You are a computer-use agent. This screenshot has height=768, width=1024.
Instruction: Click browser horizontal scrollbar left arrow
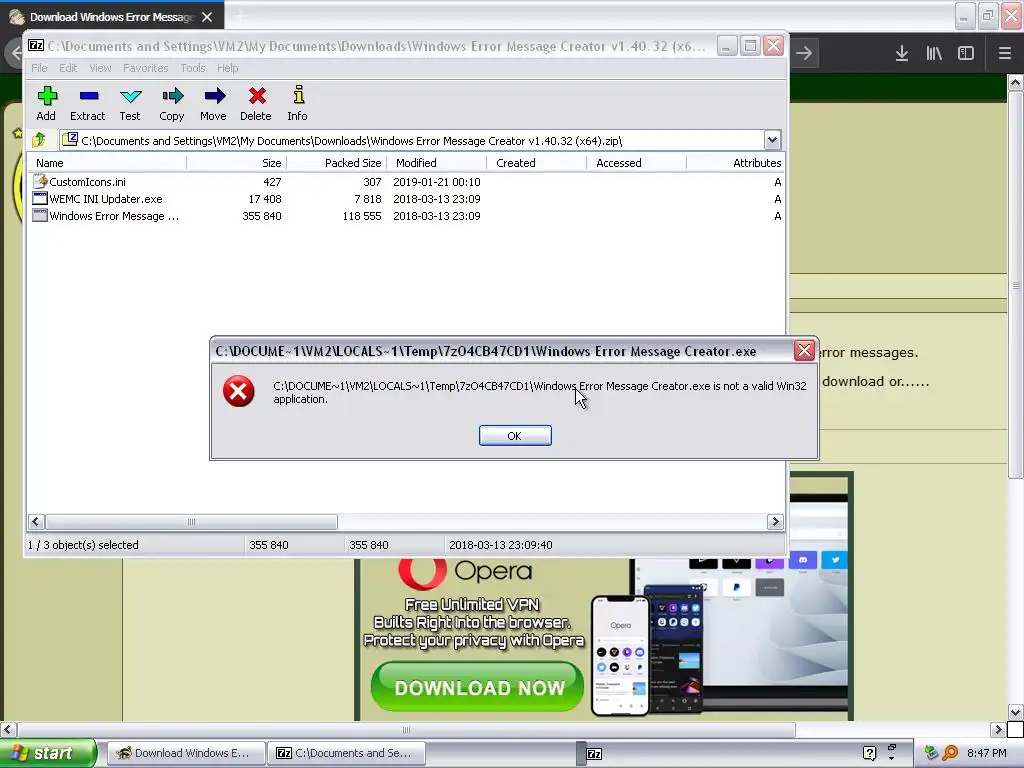(x=8, y=729)
